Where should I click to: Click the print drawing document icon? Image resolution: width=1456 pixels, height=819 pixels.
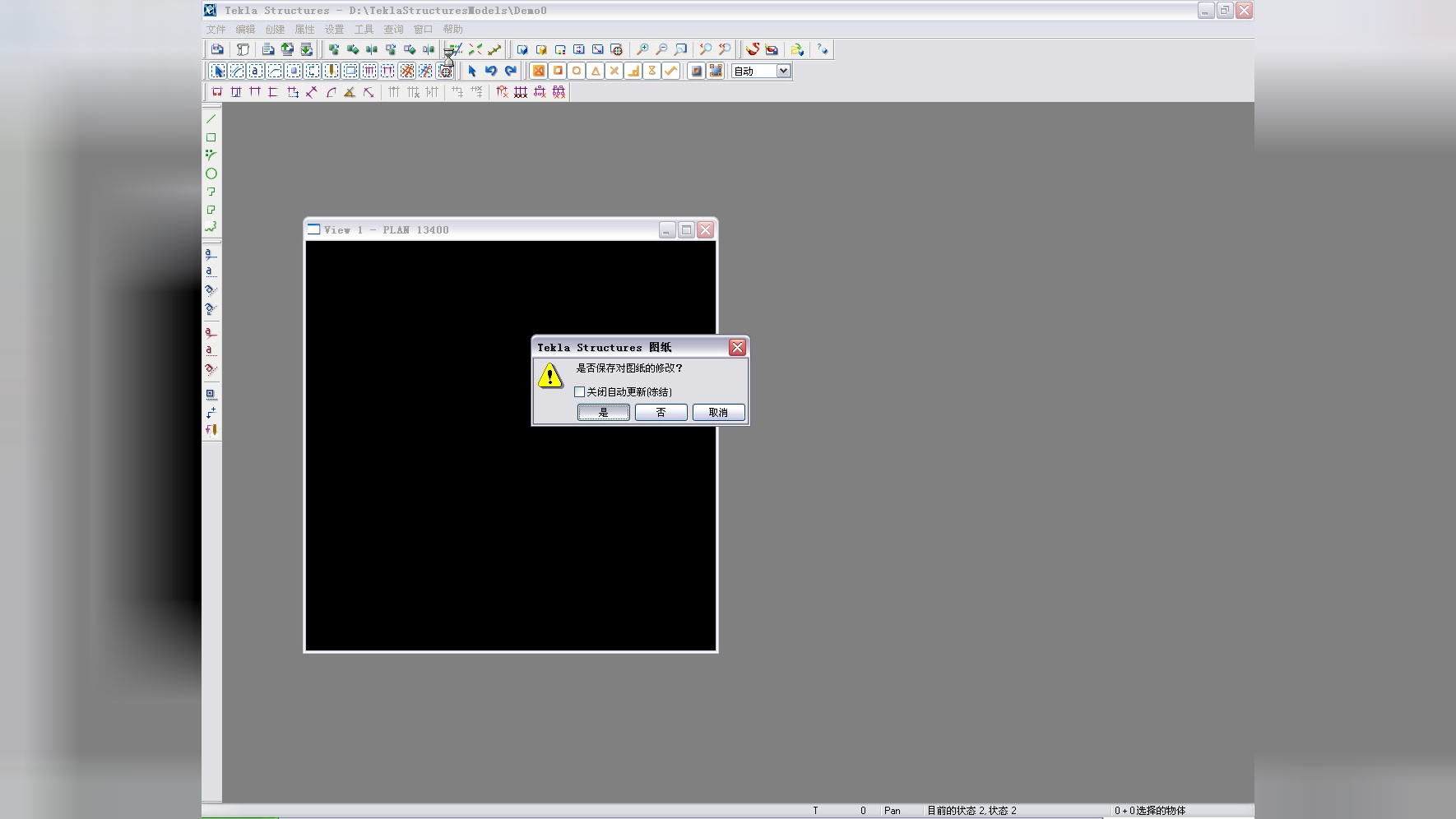(268, 49)
